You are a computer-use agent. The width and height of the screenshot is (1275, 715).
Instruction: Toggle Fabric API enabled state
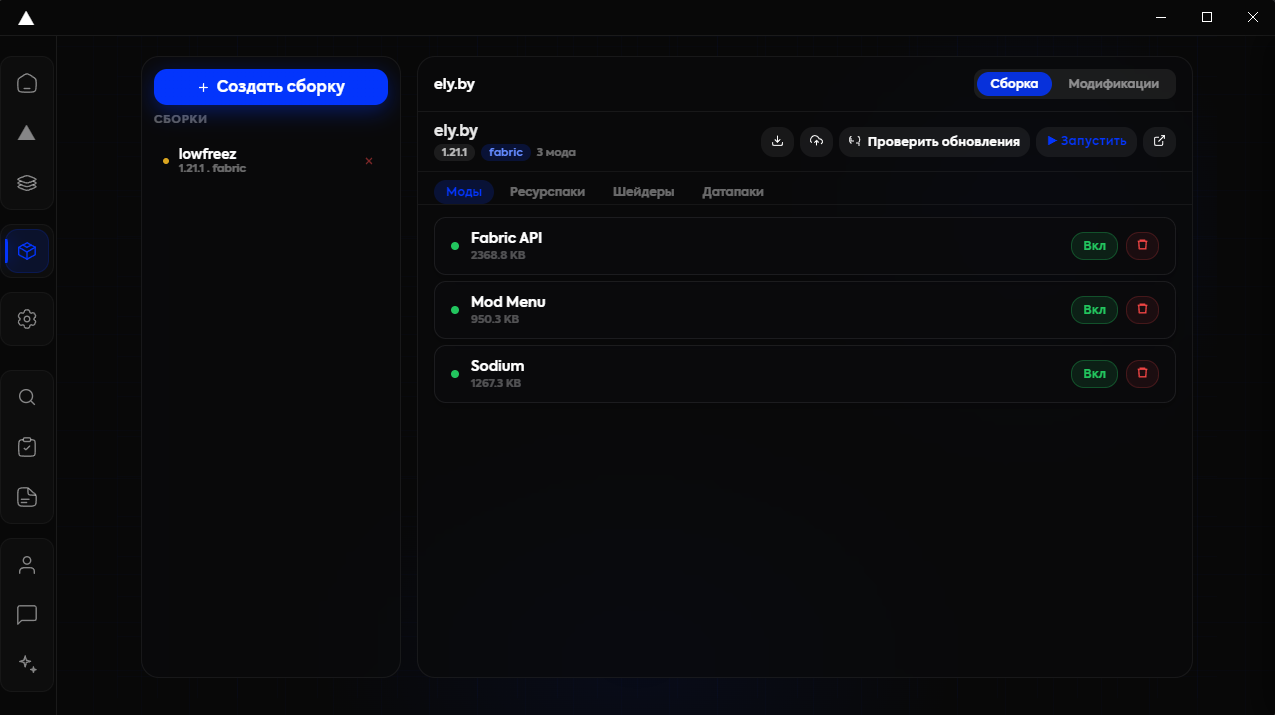pyautogui.click(x=1094, y=246)
